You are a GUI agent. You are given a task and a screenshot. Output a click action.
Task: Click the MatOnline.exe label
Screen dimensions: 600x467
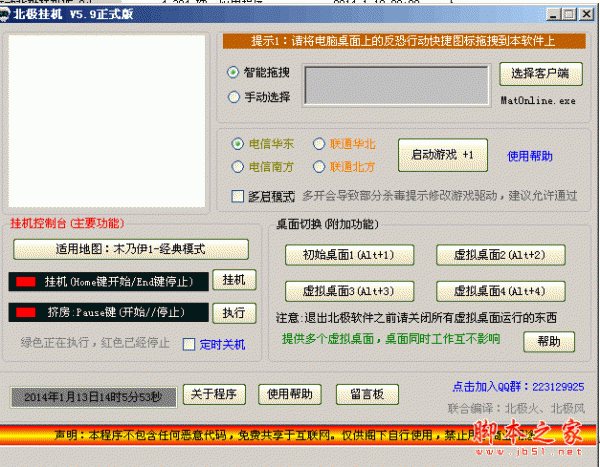coord(538,101)
